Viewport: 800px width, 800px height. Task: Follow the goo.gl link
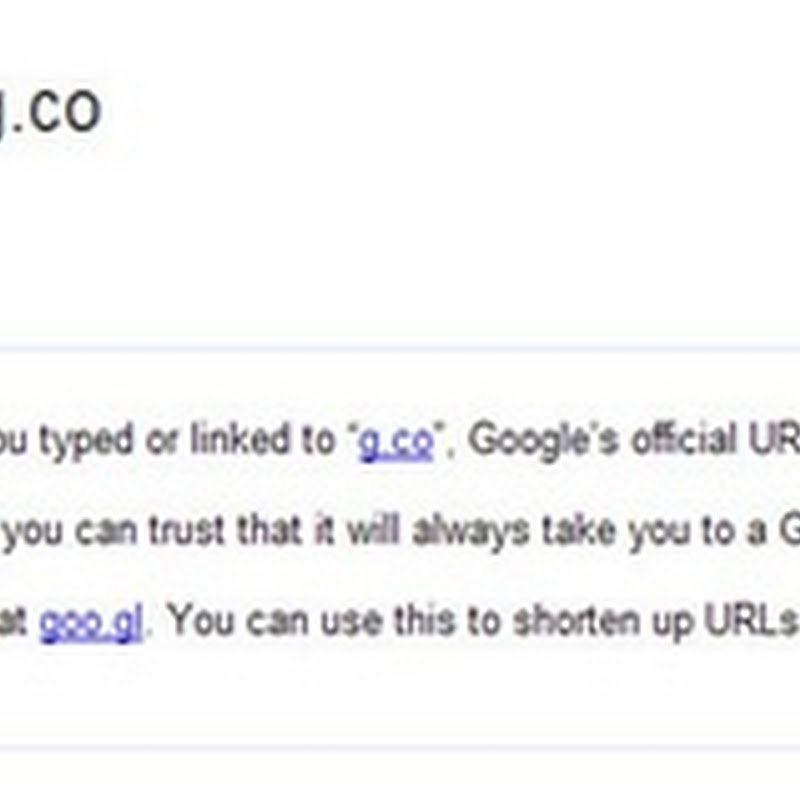pos(91,622)
